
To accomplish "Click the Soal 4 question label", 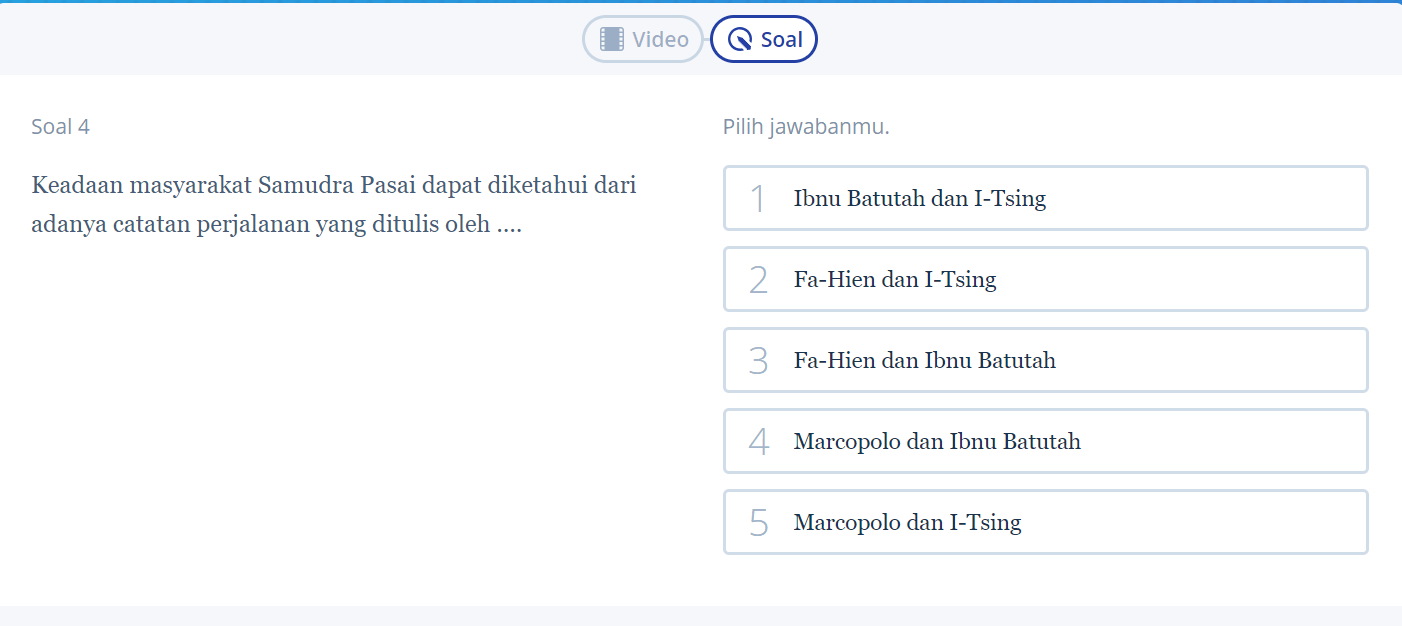I will click(61, 127).
